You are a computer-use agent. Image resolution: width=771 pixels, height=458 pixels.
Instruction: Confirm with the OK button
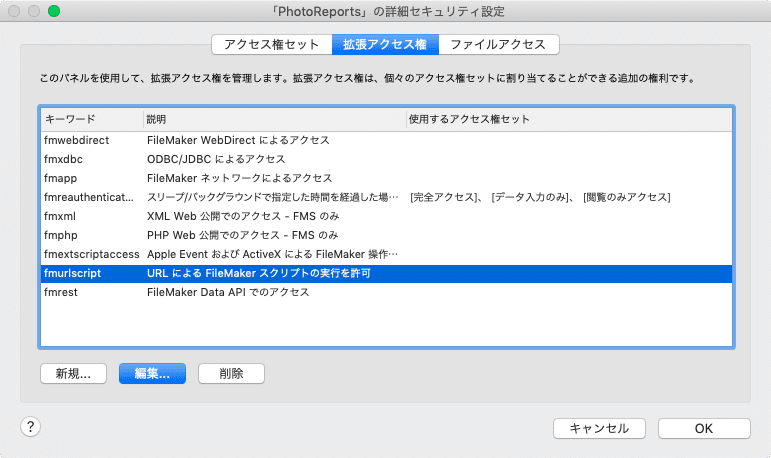[x=704, y=428]
